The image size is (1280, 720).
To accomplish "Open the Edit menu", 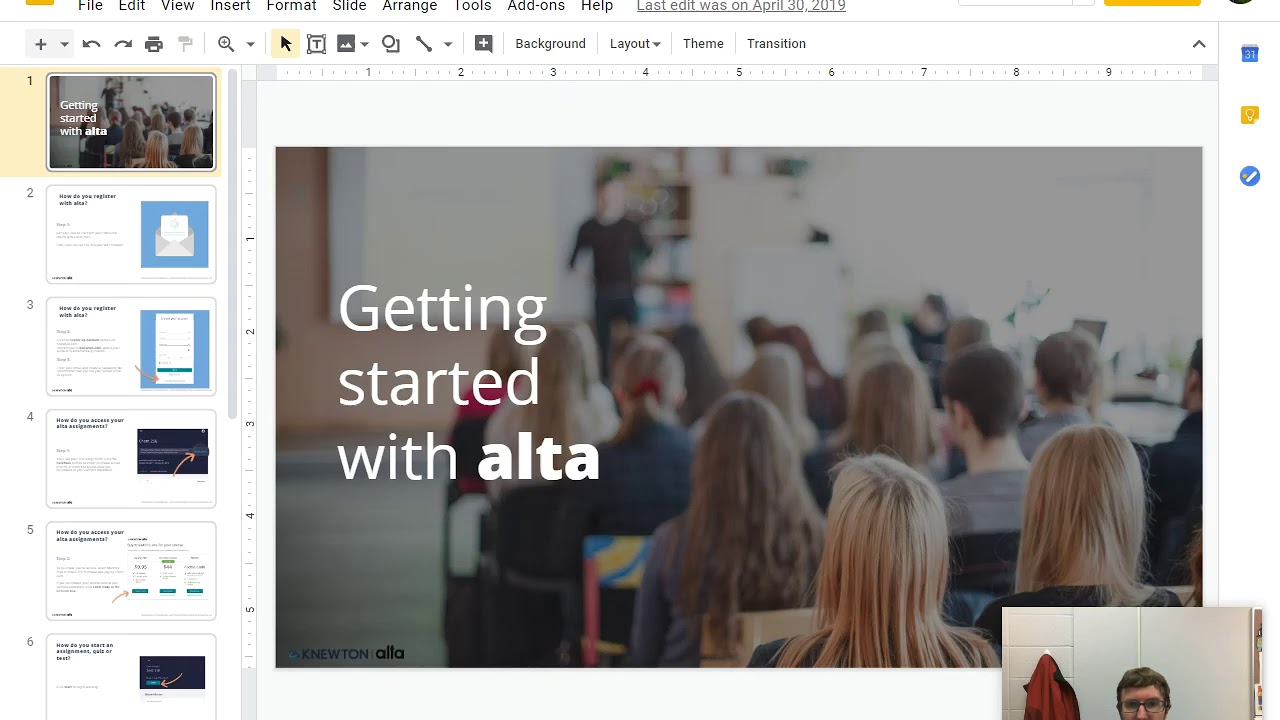I will pos(132,6).
